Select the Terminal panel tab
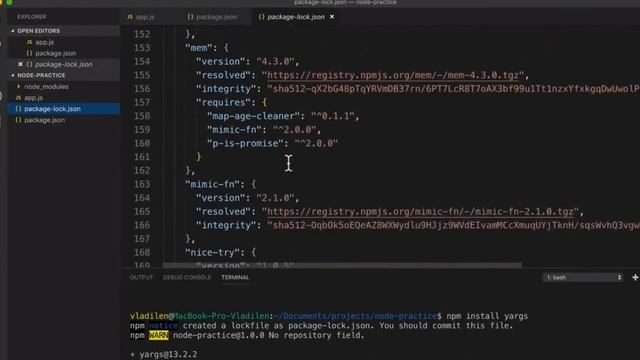Viewport: 640px width, 360px height. point(235,278)
